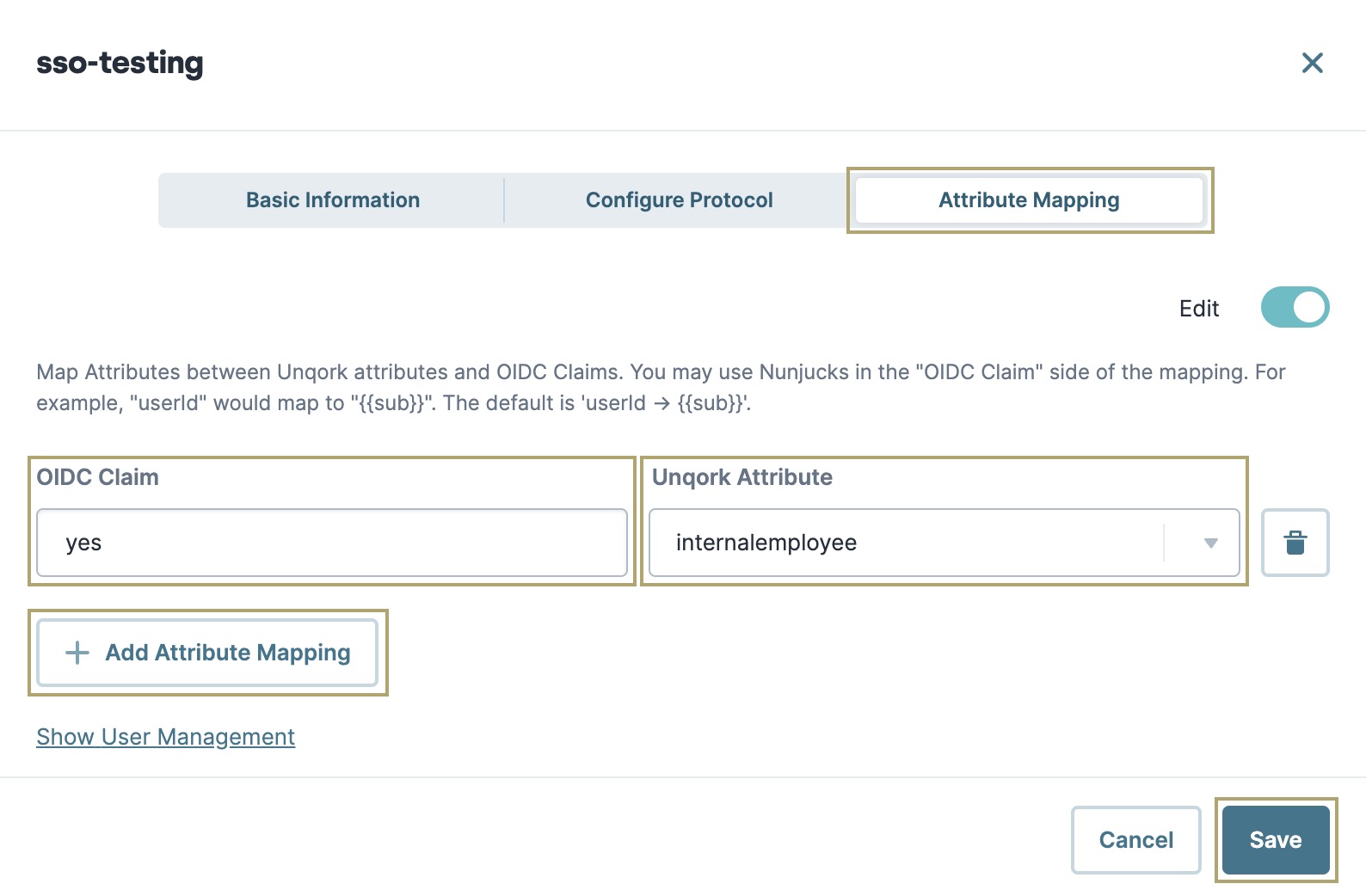Toggle the Edit switch off
This screenshot has height=896, width=1366.
point(1295,308)
